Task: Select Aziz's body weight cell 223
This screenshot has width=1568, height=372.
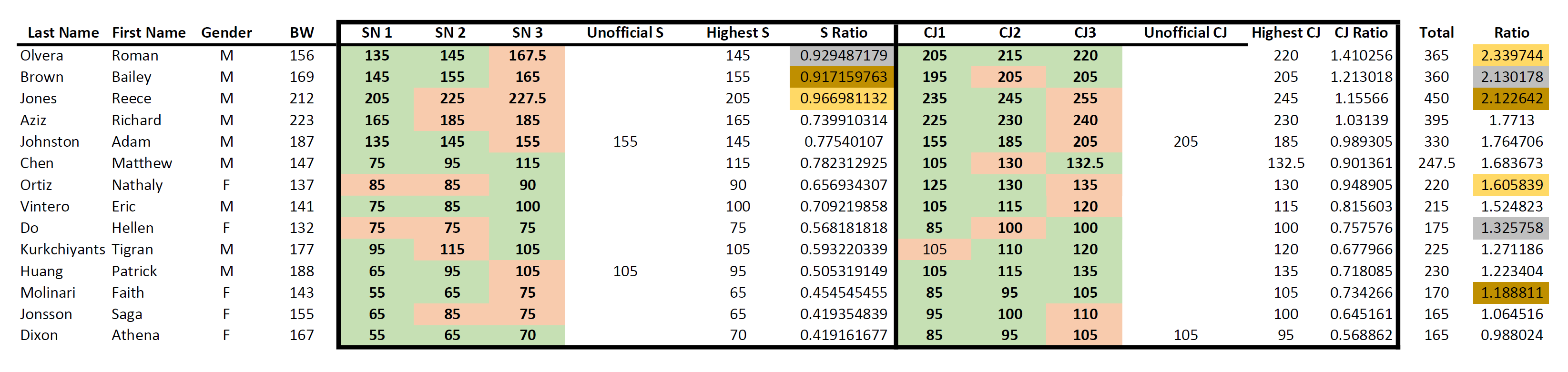Action: click(x=302, y=121)
